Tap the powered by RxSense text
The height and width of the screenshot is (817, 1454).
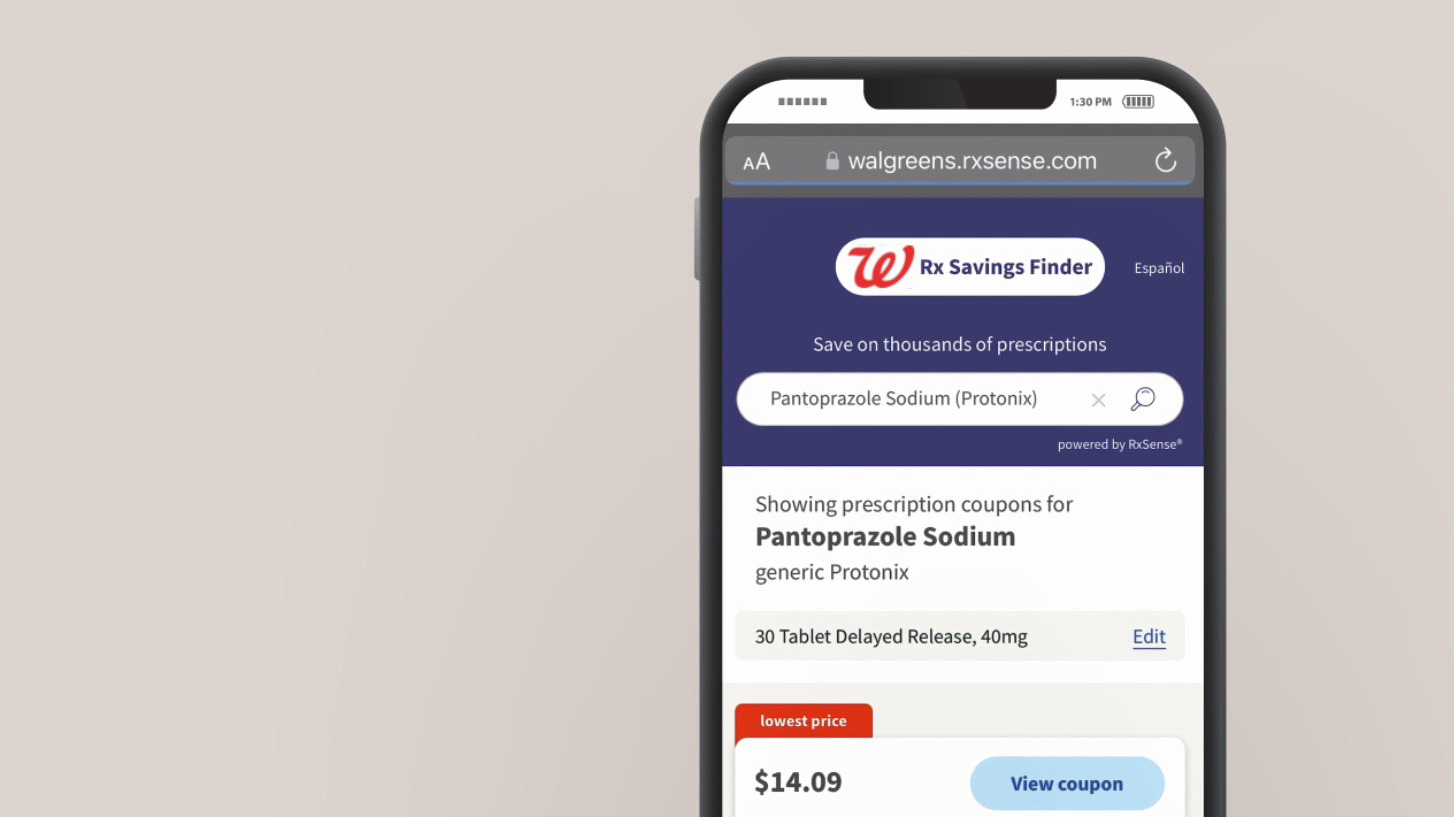[x=1120, y=444]
